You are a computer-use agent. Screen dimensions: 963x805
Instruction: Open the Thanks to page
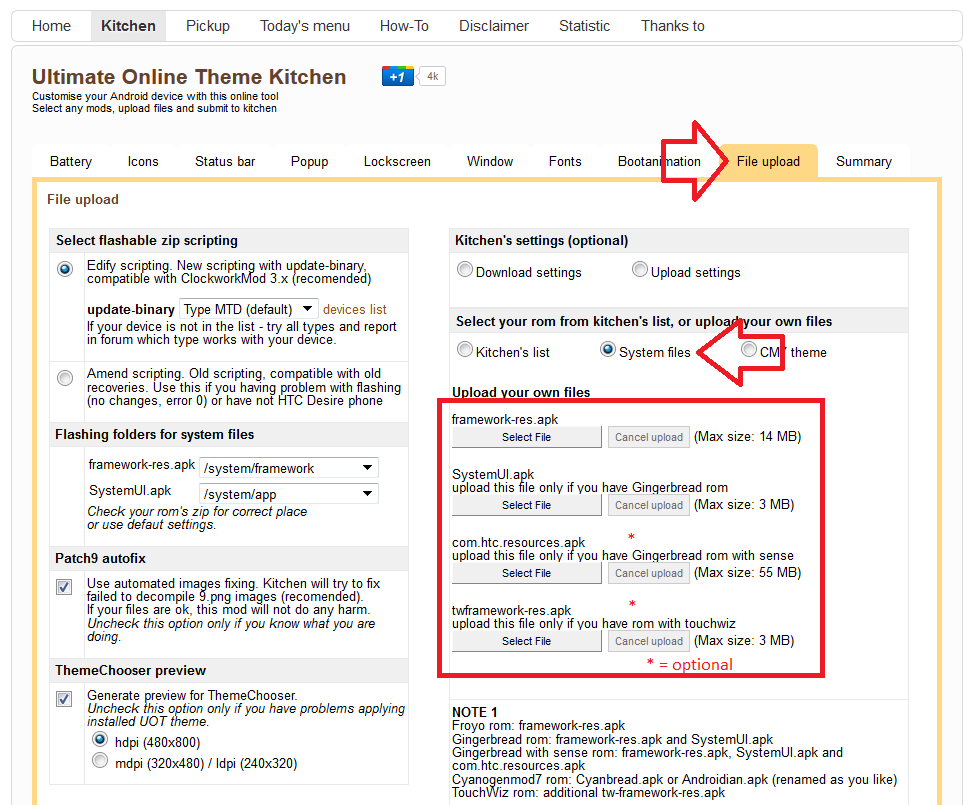pyautogui.click(x=673, y=26)
